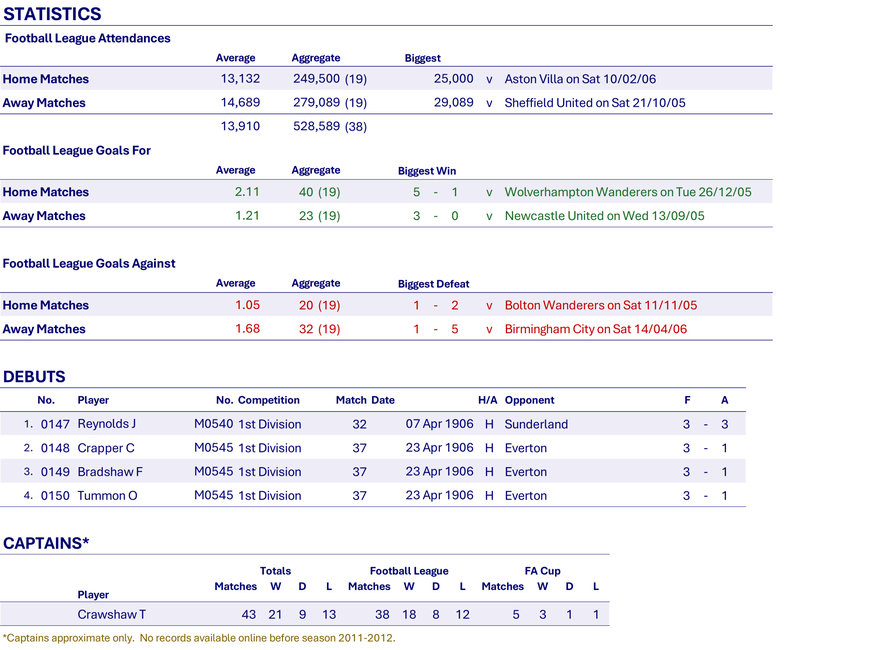Image resolution: width=880 pixels, height=650 pixels.
Task: Click Sheffield United on Sat 21/10/05
Action: pos(595,103)
